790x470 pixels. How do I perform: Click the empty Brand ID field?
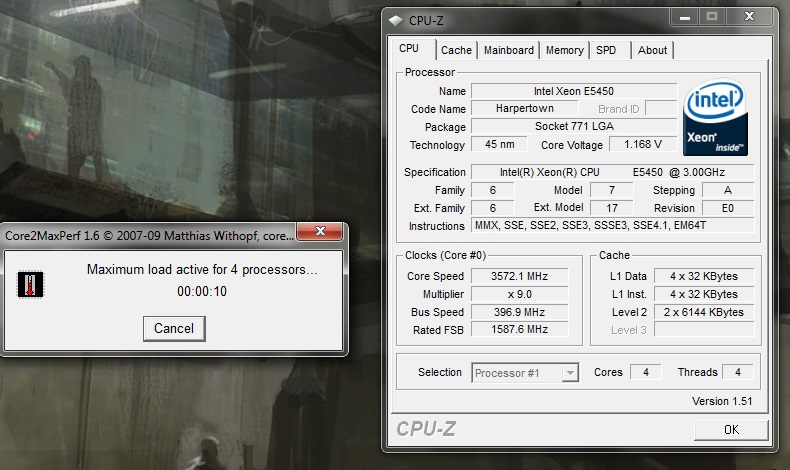(x=661, y=108)
